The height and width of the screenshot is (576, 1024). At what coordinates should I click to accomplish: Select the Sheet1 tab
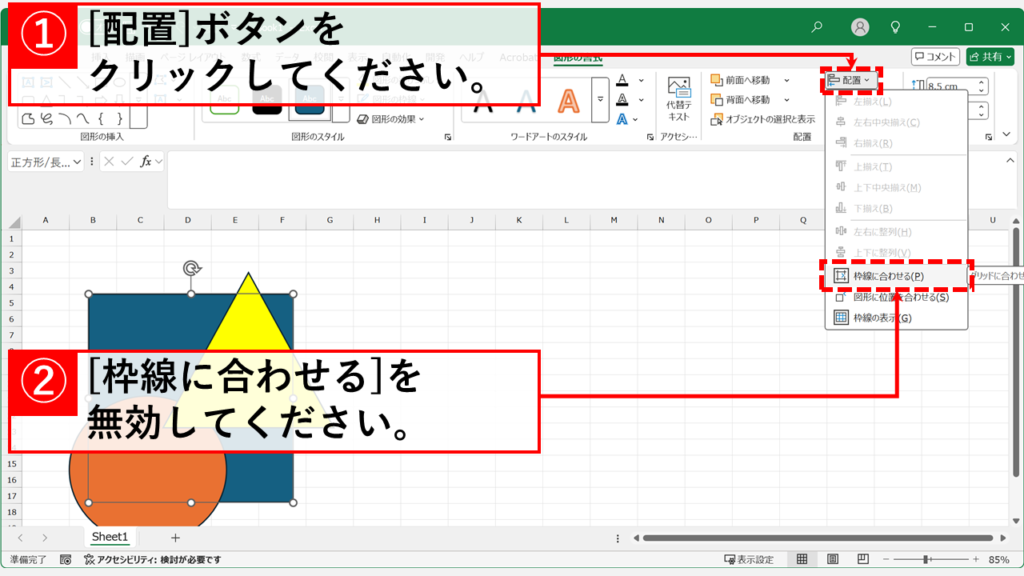pyautogui.click(x=110, y=537)
